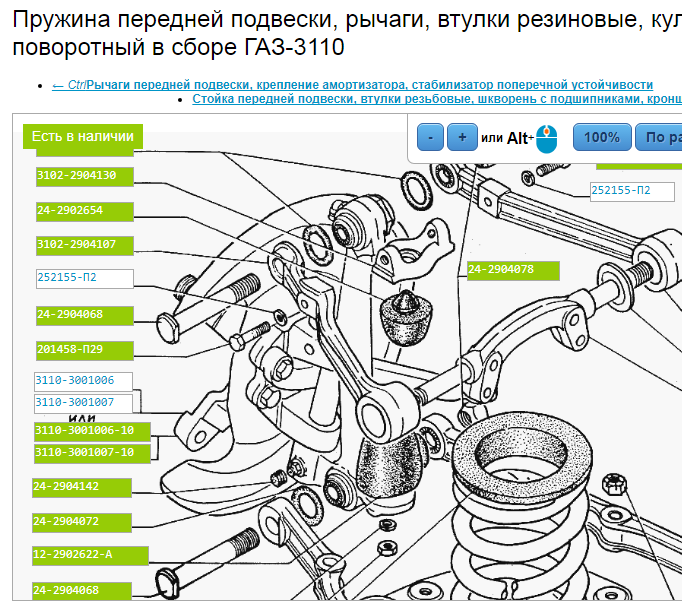Viewport: 682px width, 615px height.
Task: Click the page heading 'Пружина передней подвески'
Action: tap(348, 33)
